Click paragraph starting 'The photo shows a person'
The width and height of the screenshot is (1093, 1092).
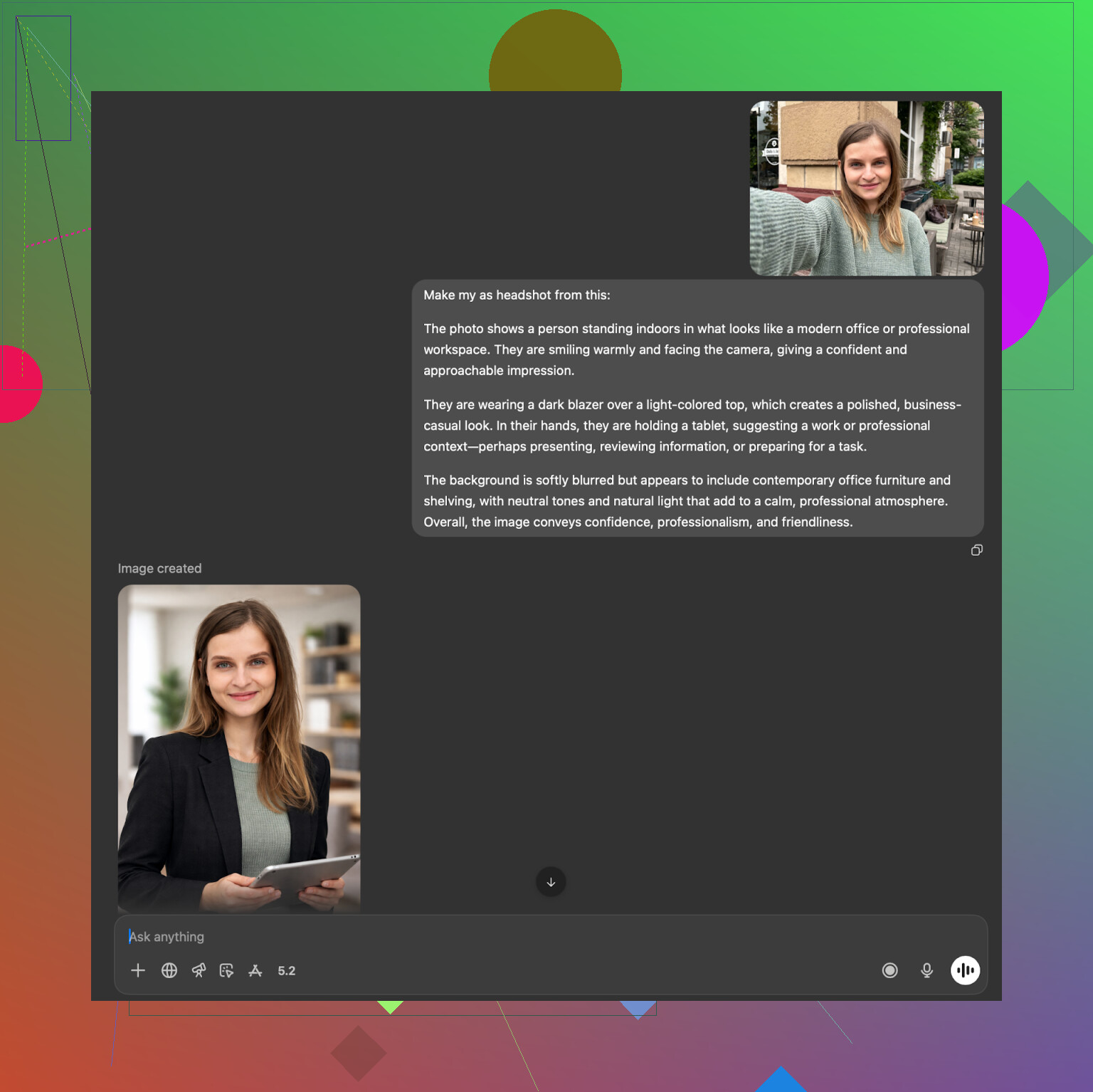[x=697, y=350]
